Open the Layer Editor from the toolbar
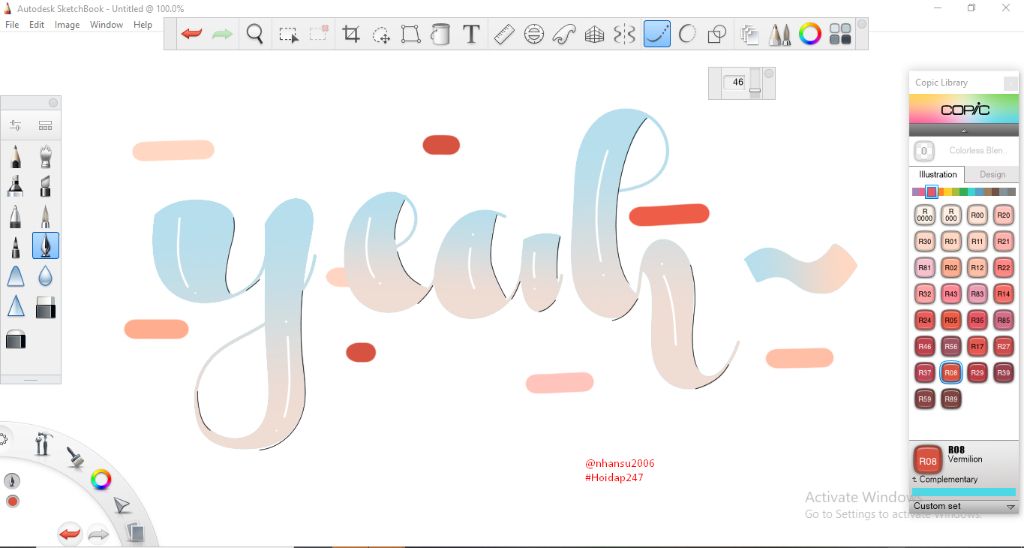 [x=749, y=34]
